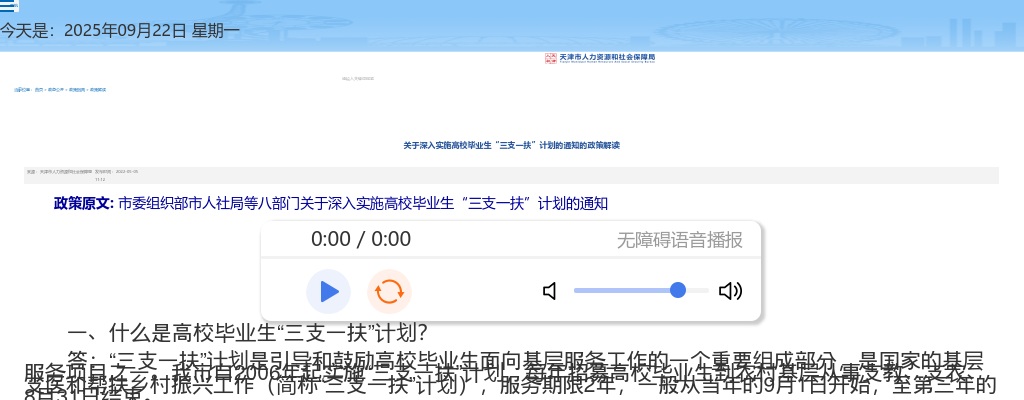Click the unfilled right end of volume track
Image resolution: width=1024 pixels, height=400 pixels.
pos(699,290)
